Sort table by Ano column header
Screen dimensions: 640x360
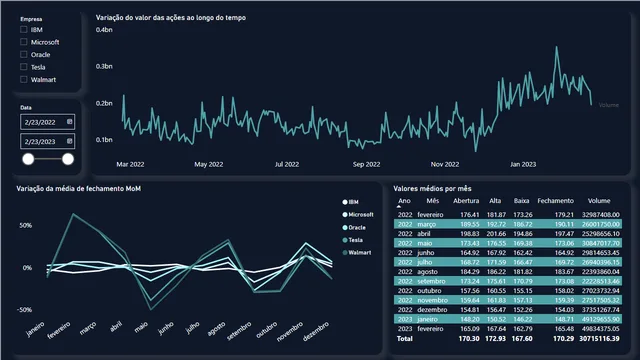tap(404, 200)
